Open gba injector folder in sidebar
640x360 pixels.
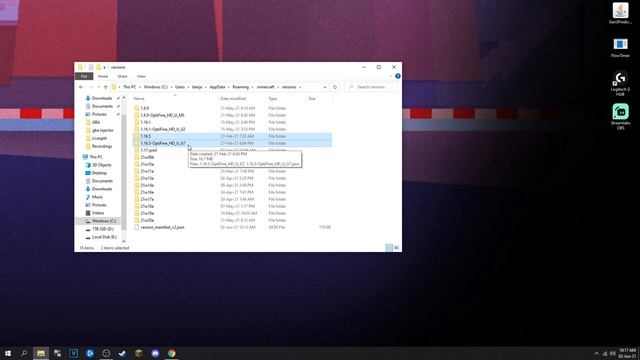102,130
